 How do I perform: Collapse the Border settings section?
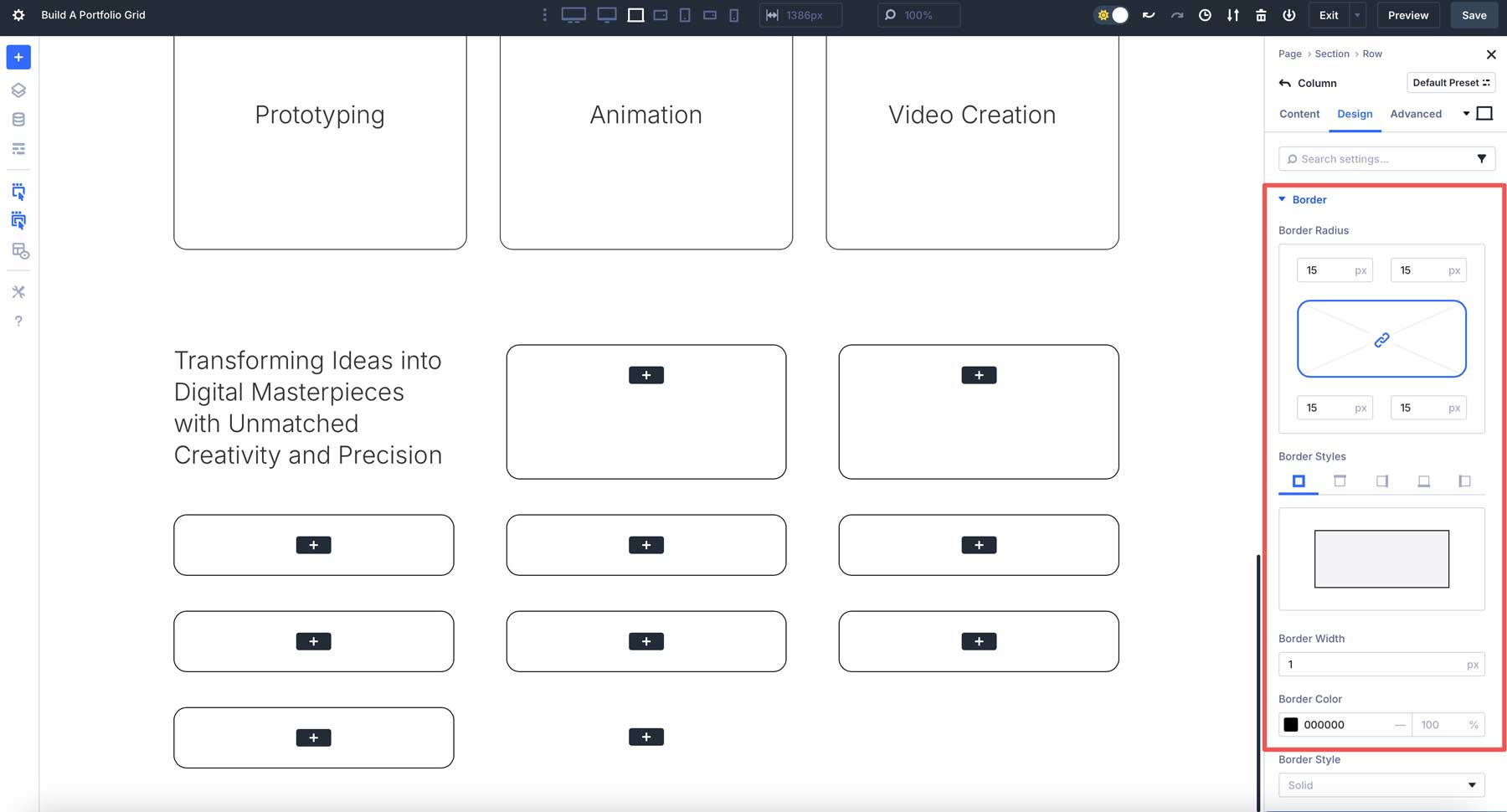coord(1283,199)
